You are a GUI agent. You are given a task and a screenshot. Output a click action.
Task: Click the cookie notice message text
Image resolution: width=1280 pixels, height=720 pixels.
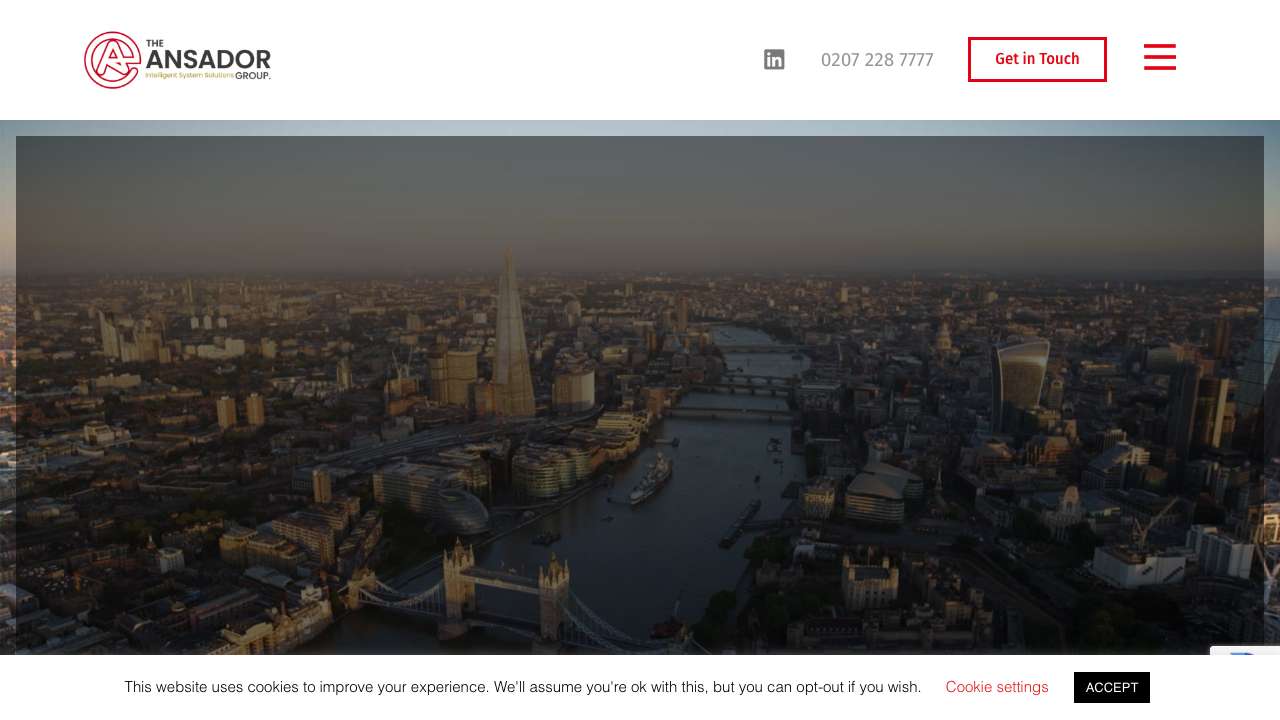coord(522,687)
